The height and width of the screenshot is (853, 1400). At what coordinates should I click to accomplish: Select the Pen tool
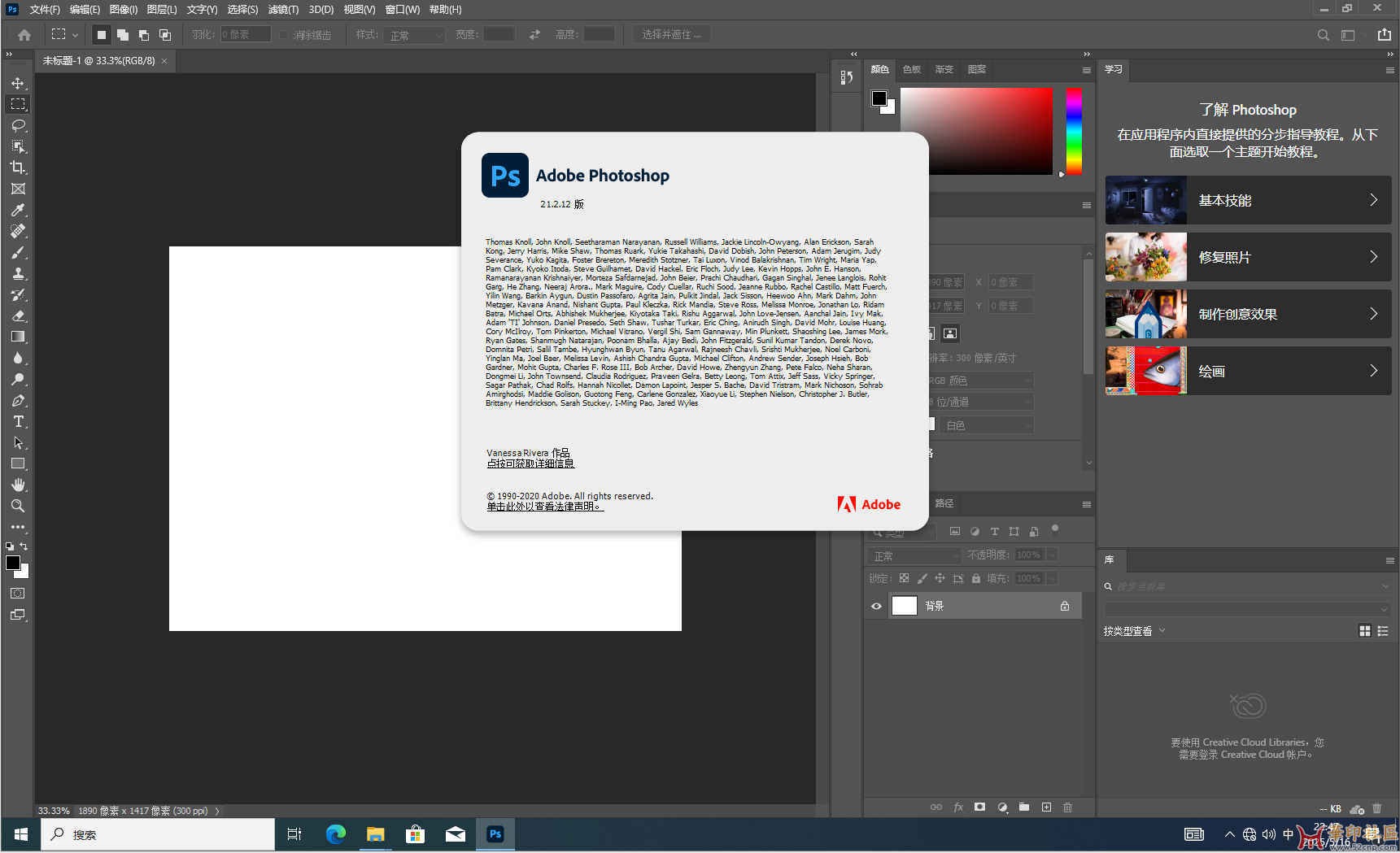[18, 400]
